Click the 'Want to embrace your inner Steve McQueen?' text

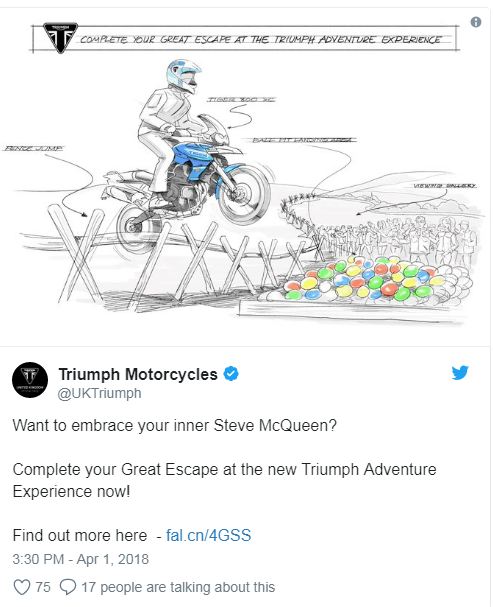(x=175, y=425)
